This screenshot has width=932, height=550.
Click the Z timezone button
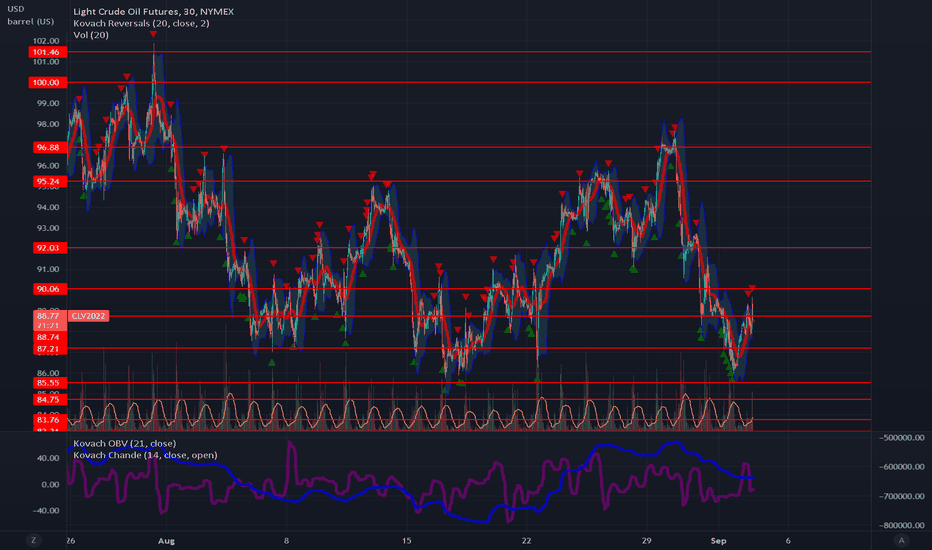[33, 540]
